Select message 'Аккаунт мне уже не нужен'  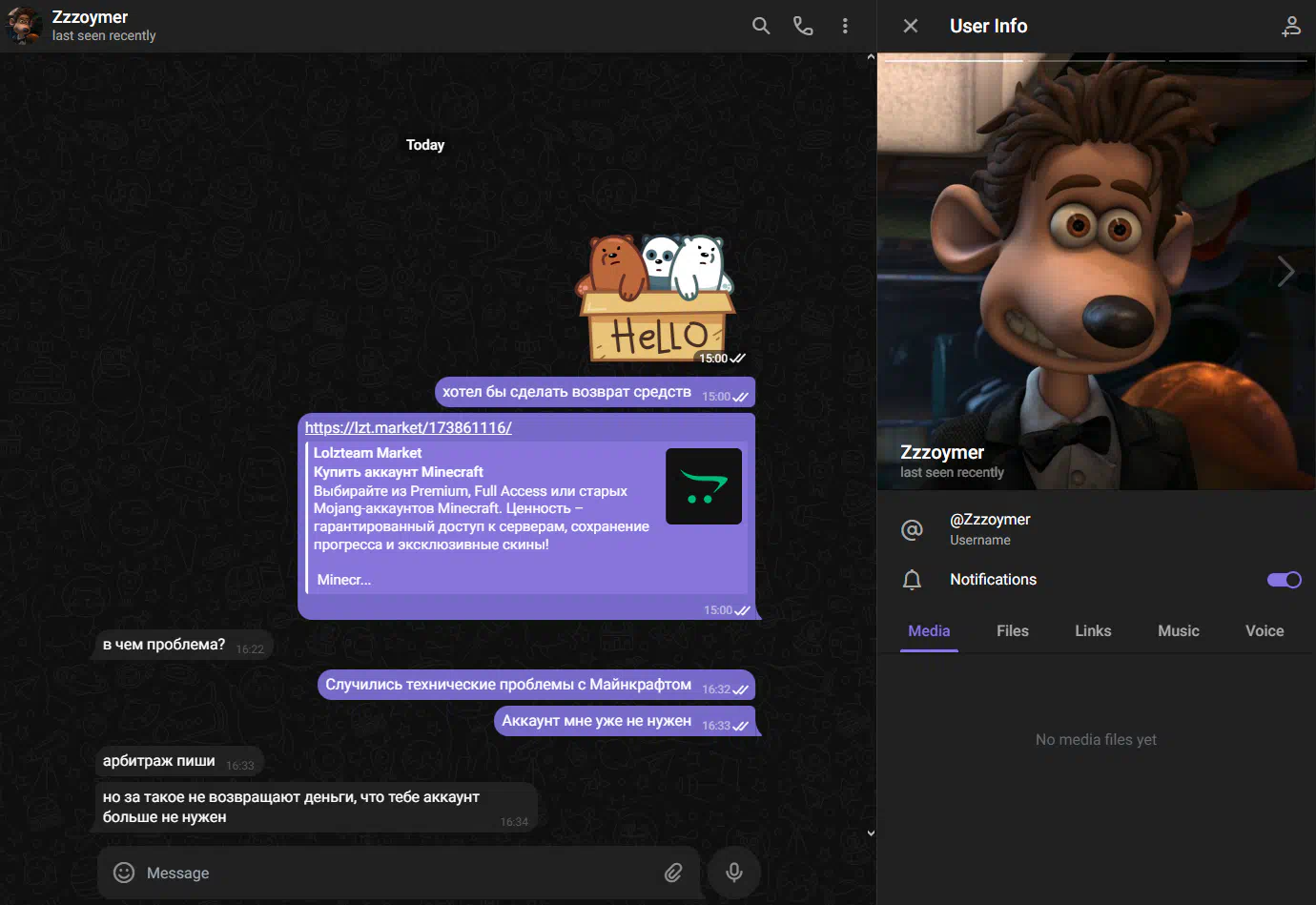(x=625, y=721)
